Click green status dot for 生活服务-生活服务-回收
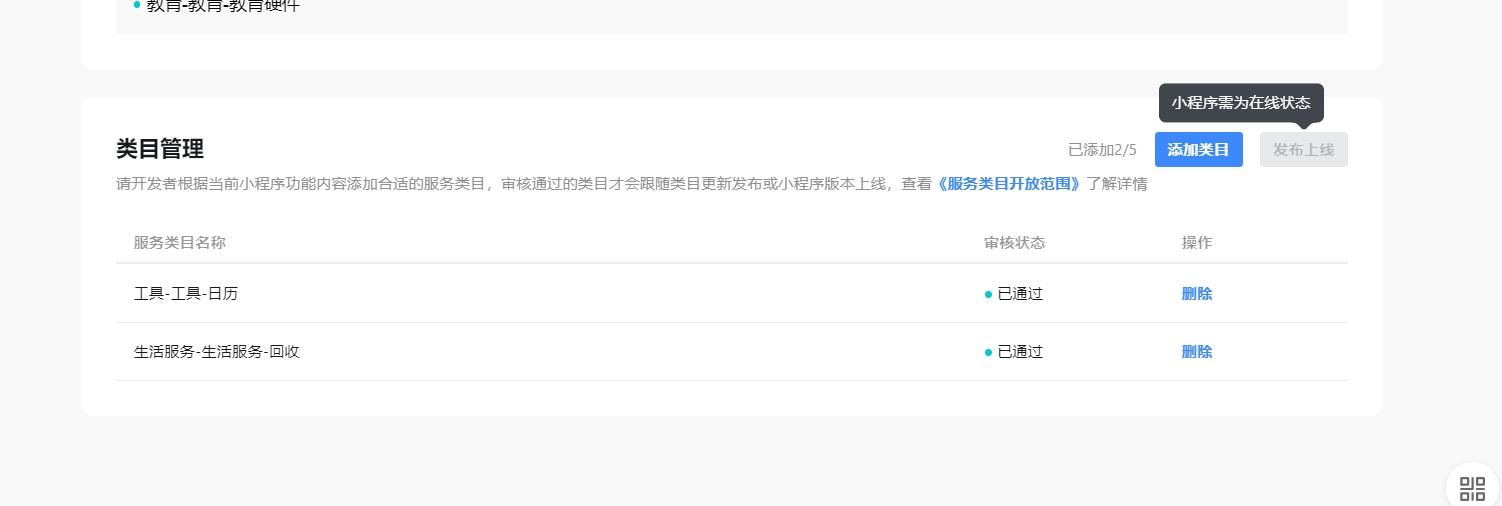Viewport: 1502px width, 506px height. pos(988,353)
